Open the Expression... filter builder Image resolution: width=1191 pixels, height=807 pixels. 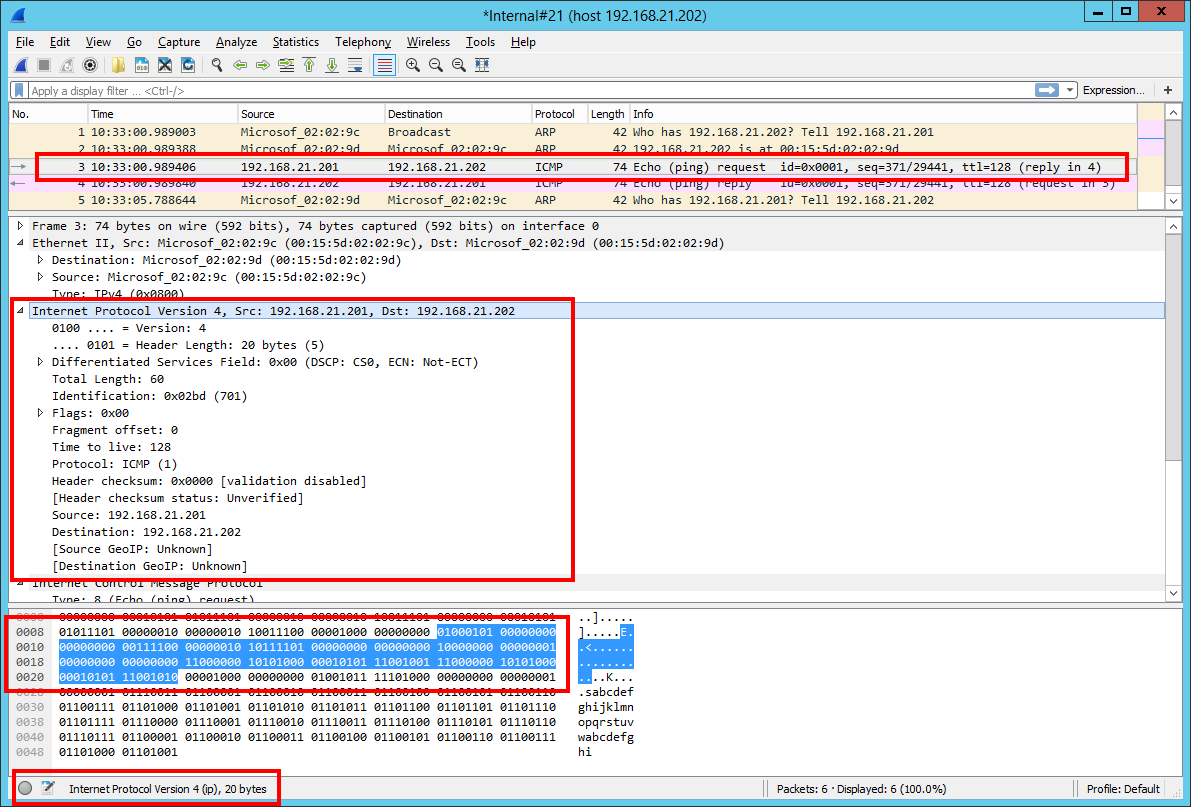pos(1114,90)
